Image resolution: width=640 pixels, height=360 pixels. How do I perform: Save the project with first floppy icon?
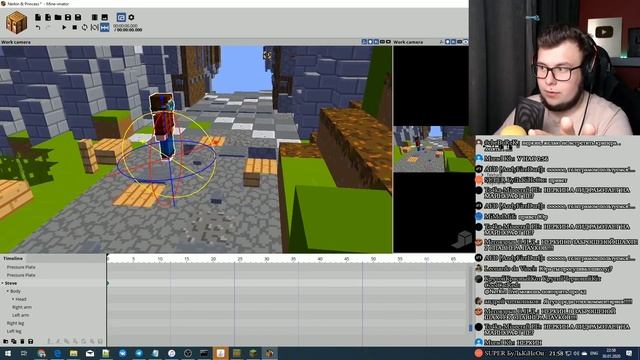point(68,17)
